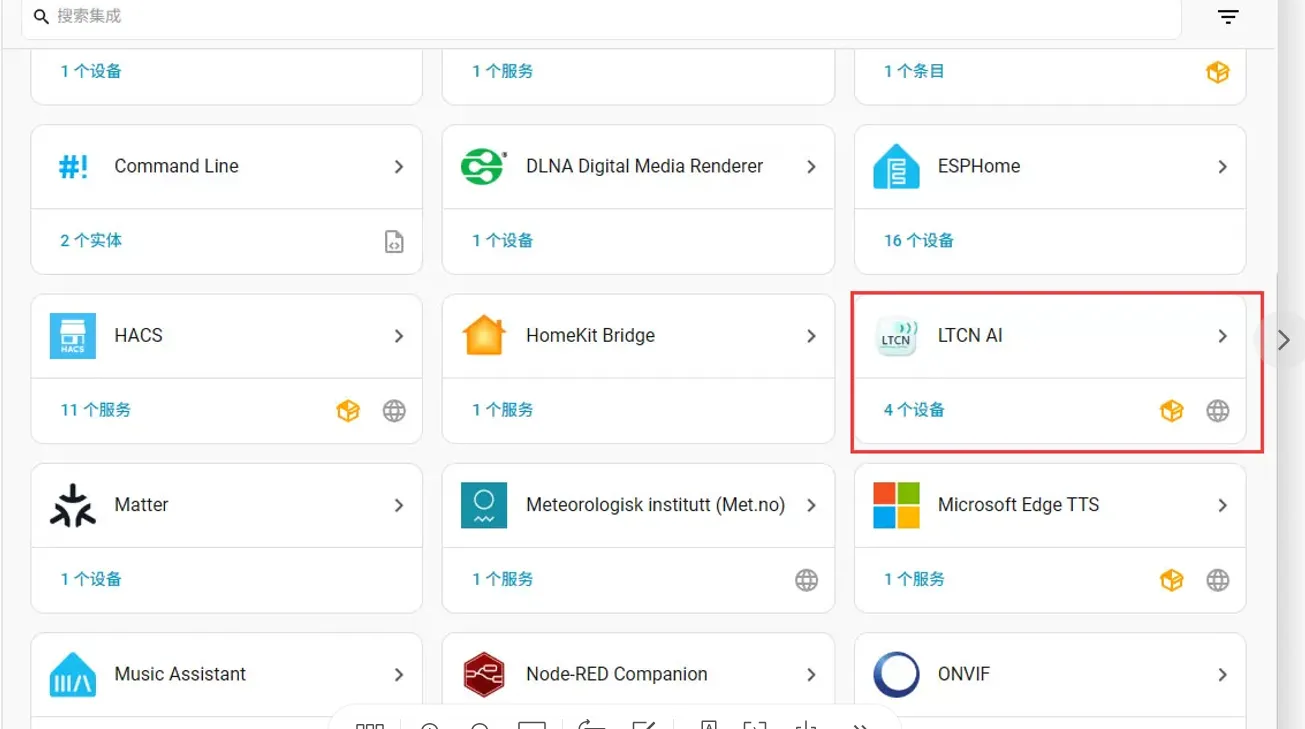Expand the Microsoft Edge TTS card chevron

[1222, 505]
